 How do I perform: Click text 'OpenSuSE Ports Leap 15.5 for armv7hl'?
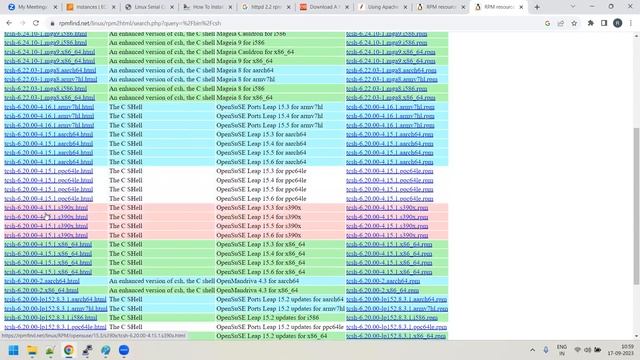pyautogui.click(x=269, y=125)
